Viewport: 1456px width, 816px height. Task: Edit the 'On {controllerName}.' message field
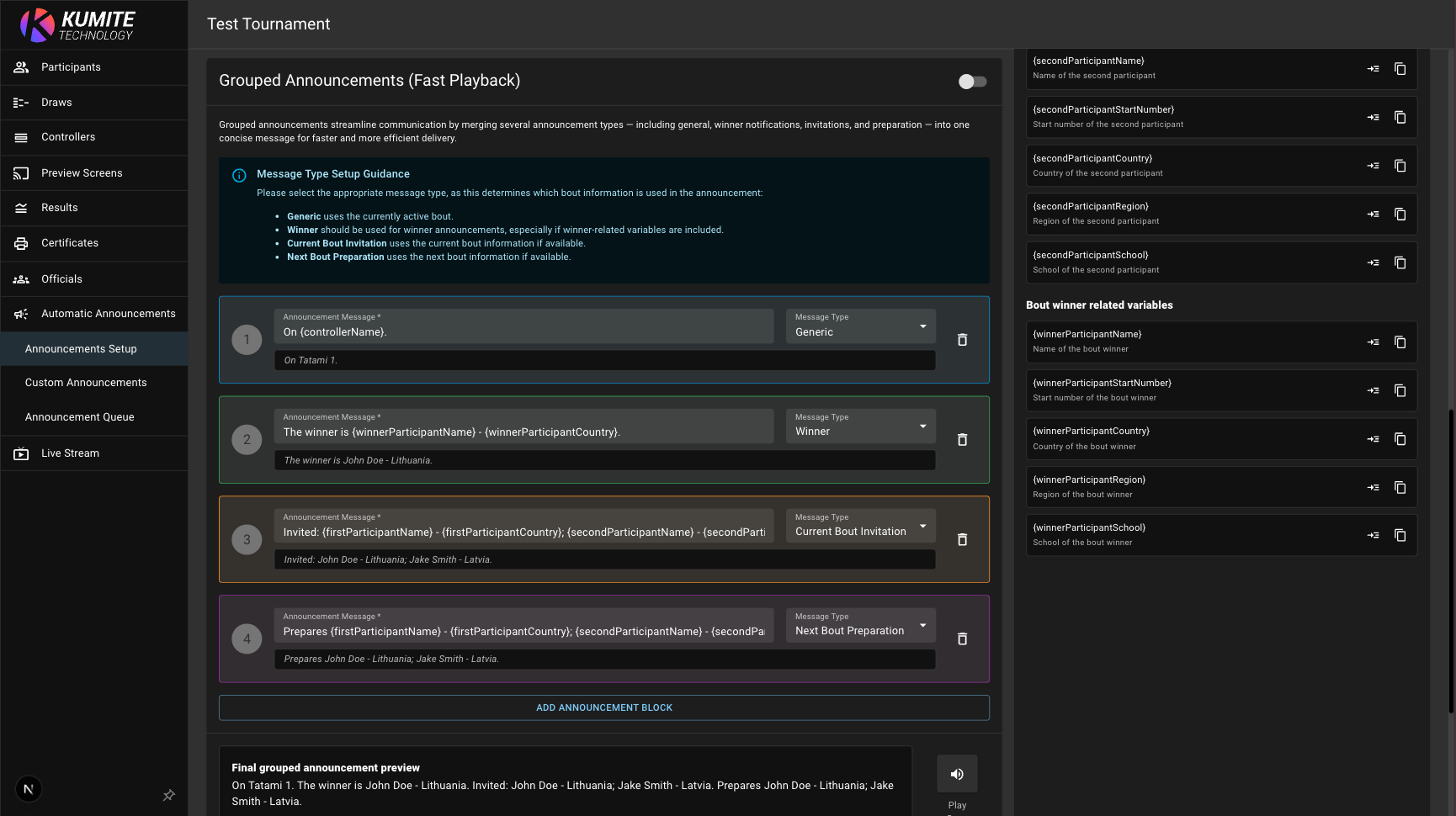(x=523, y=332)
